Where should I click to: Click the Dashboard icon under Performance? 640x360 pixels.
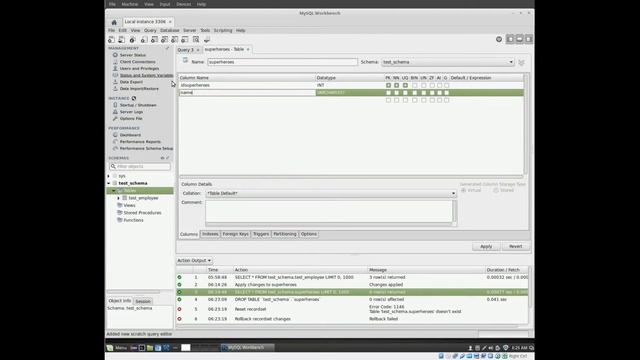pos(115,135)
